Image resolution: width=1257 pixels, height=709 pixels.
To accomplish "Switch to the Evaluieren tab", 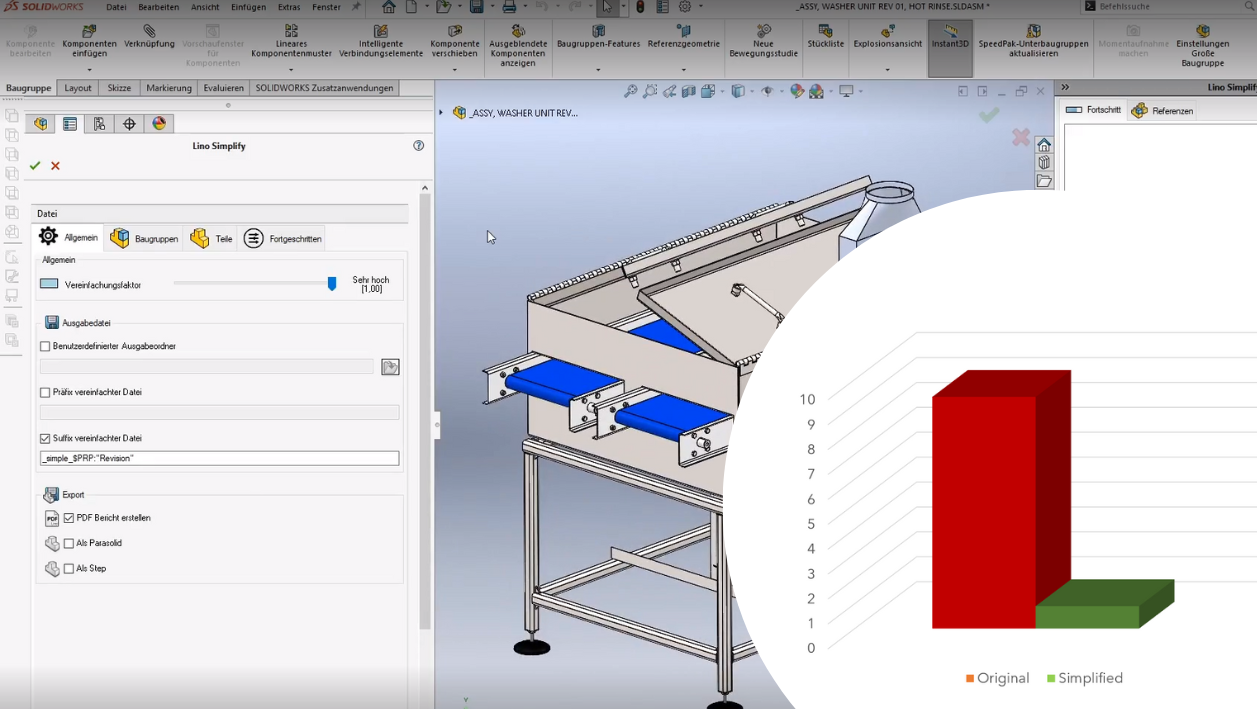I will coord(223,88).
